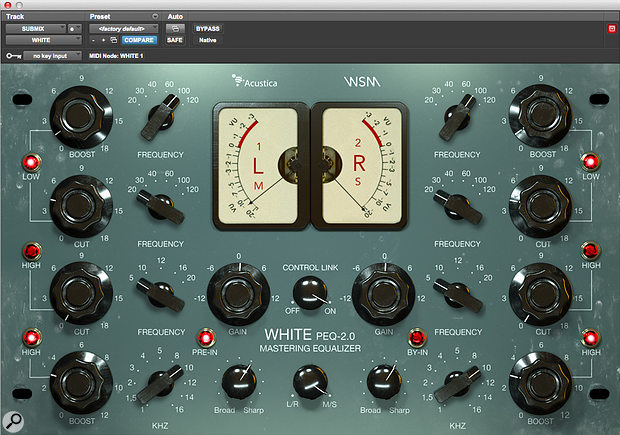
Task: Open the insert position dot dropdown
Action: pyautogui.click(x=74, y=28)
